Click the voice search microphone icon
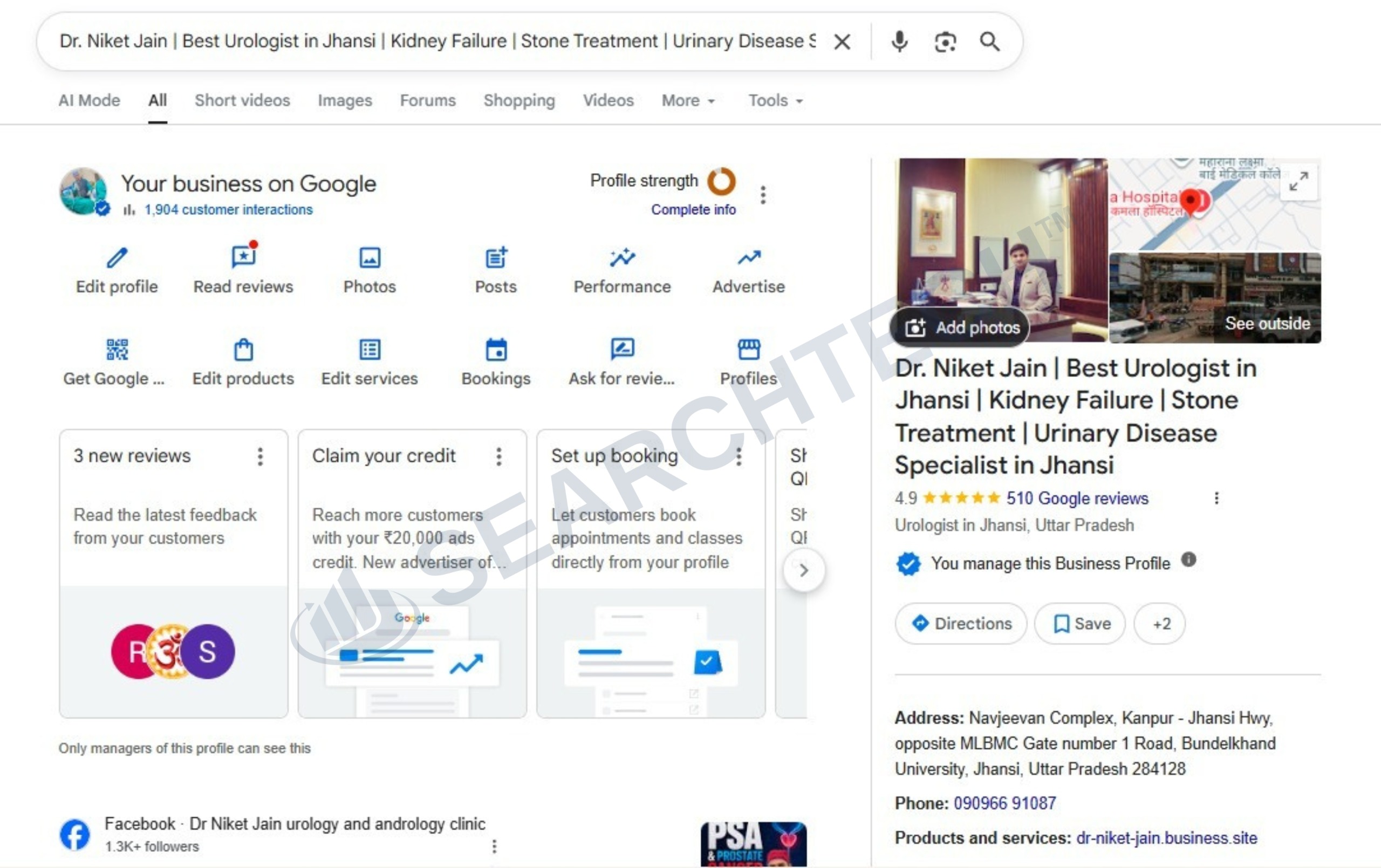Screen dimensions: 1381x868 coord(900,42)
